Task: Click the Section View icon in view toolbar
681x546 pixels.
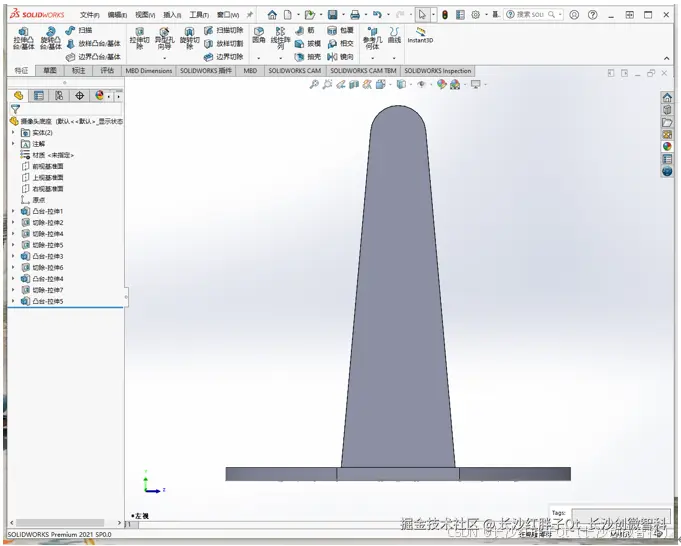Action: click(x=354, y=84)
